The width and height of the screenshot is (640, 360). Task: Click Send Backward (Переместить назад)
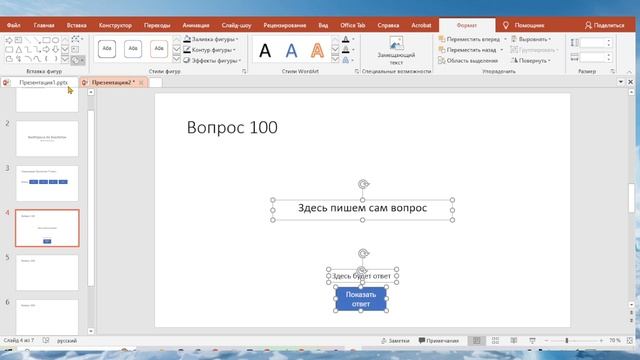click(x=468, y=50)
